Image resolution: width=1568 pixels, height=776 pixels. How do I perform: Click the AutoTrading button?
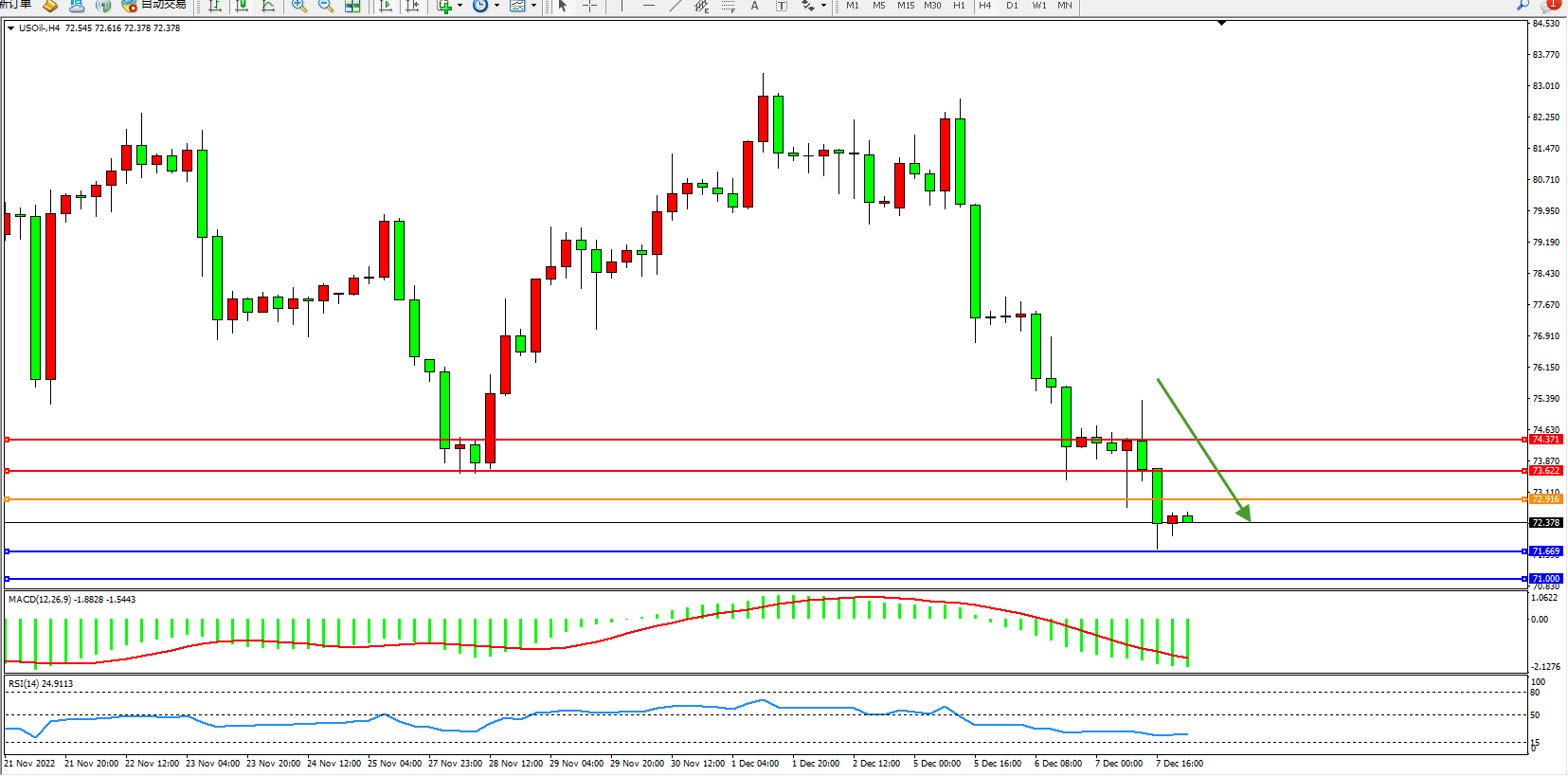(154, 6)
